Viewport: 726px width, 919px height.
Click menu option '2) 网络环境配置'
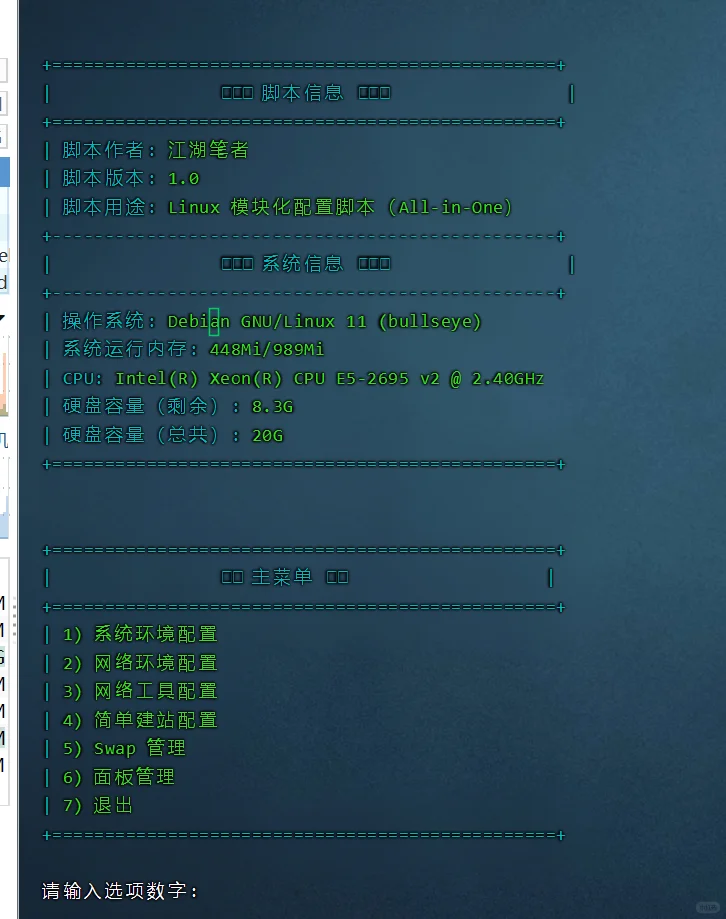pyautogui.click(x=140, y=663)
